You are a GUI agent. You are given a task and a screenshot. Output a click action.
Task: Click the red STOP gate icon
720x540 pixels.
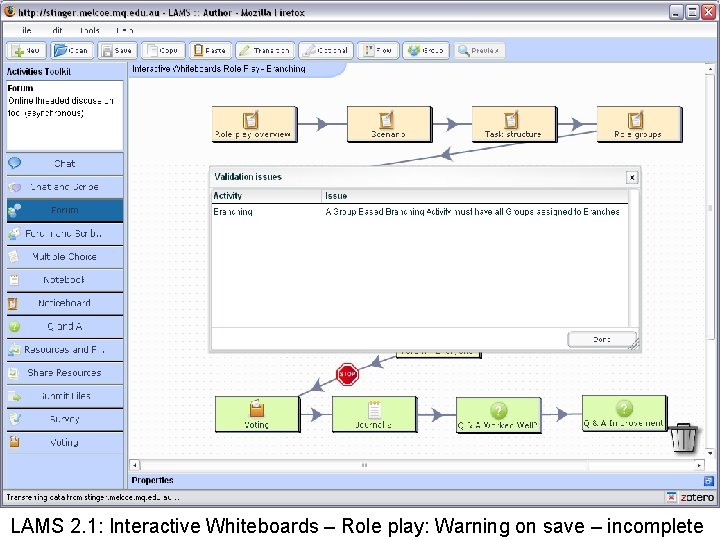pyautogui.click(x=347, y=374)
